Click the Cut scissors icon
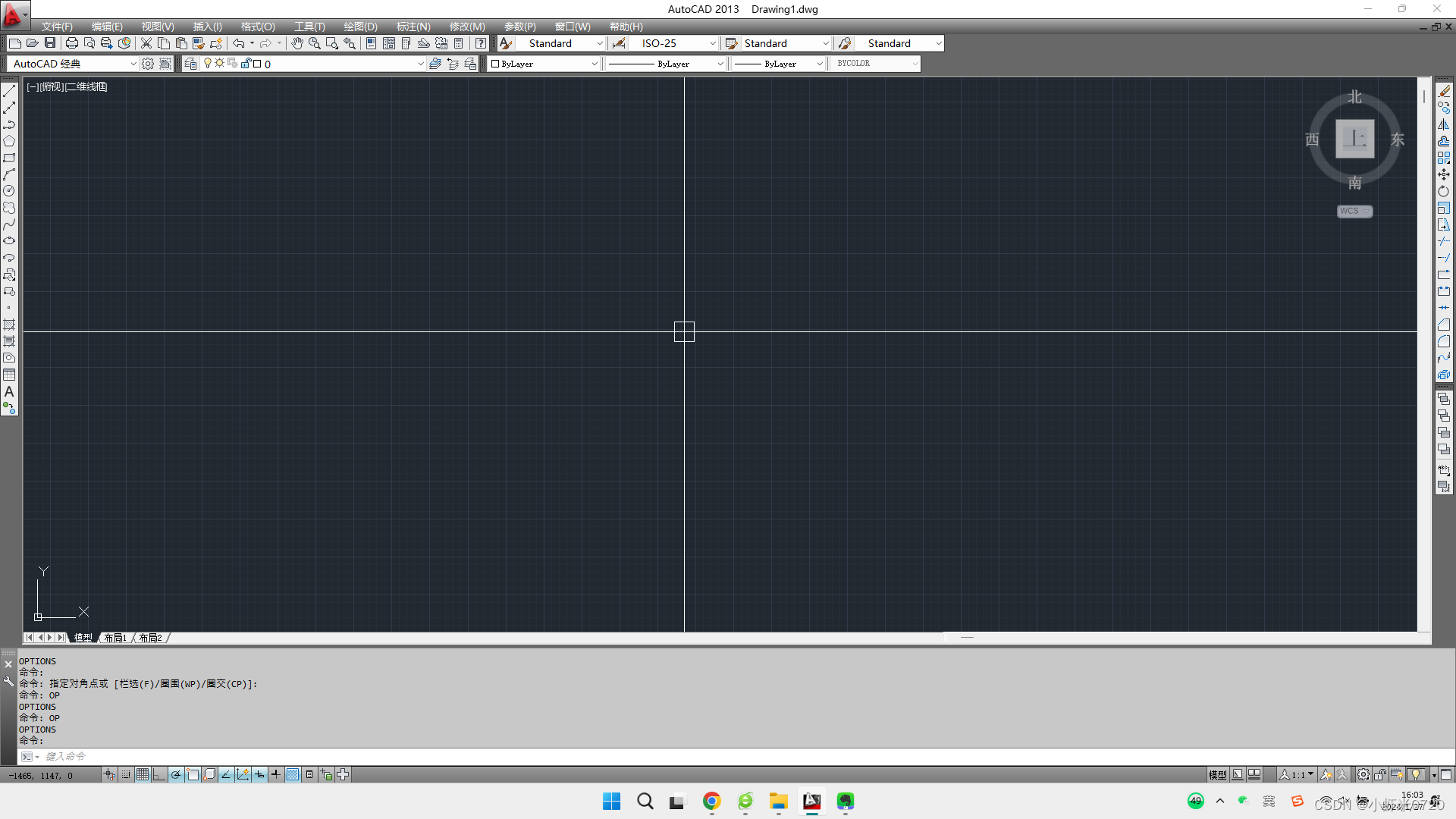Image resolution: width=1456 pixels, height=819 pixels. click(x=146, y=43)
